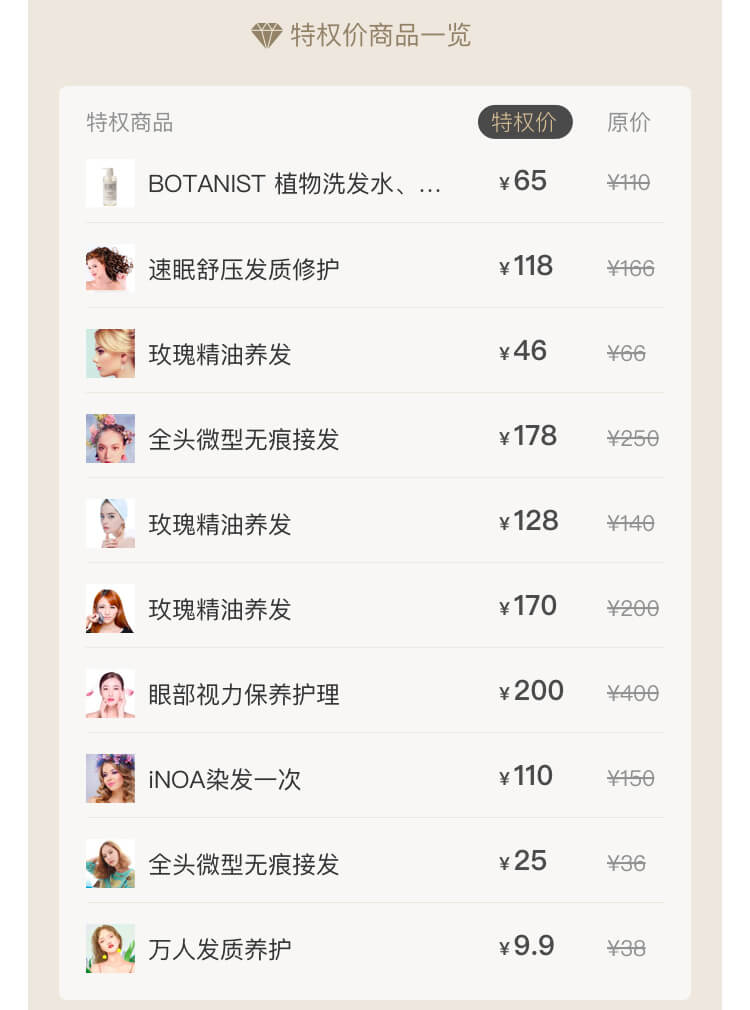Viewport: 750px width, 1010px height.
Task: Select the 特权价 column pill
Action: pyautogui.click(x=525, y=122)
